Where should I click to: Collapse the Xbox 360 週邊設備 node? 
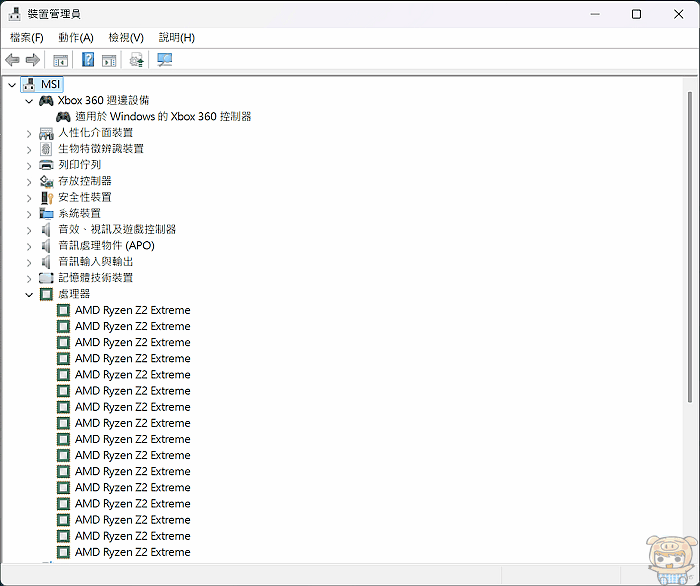(29, 101)
